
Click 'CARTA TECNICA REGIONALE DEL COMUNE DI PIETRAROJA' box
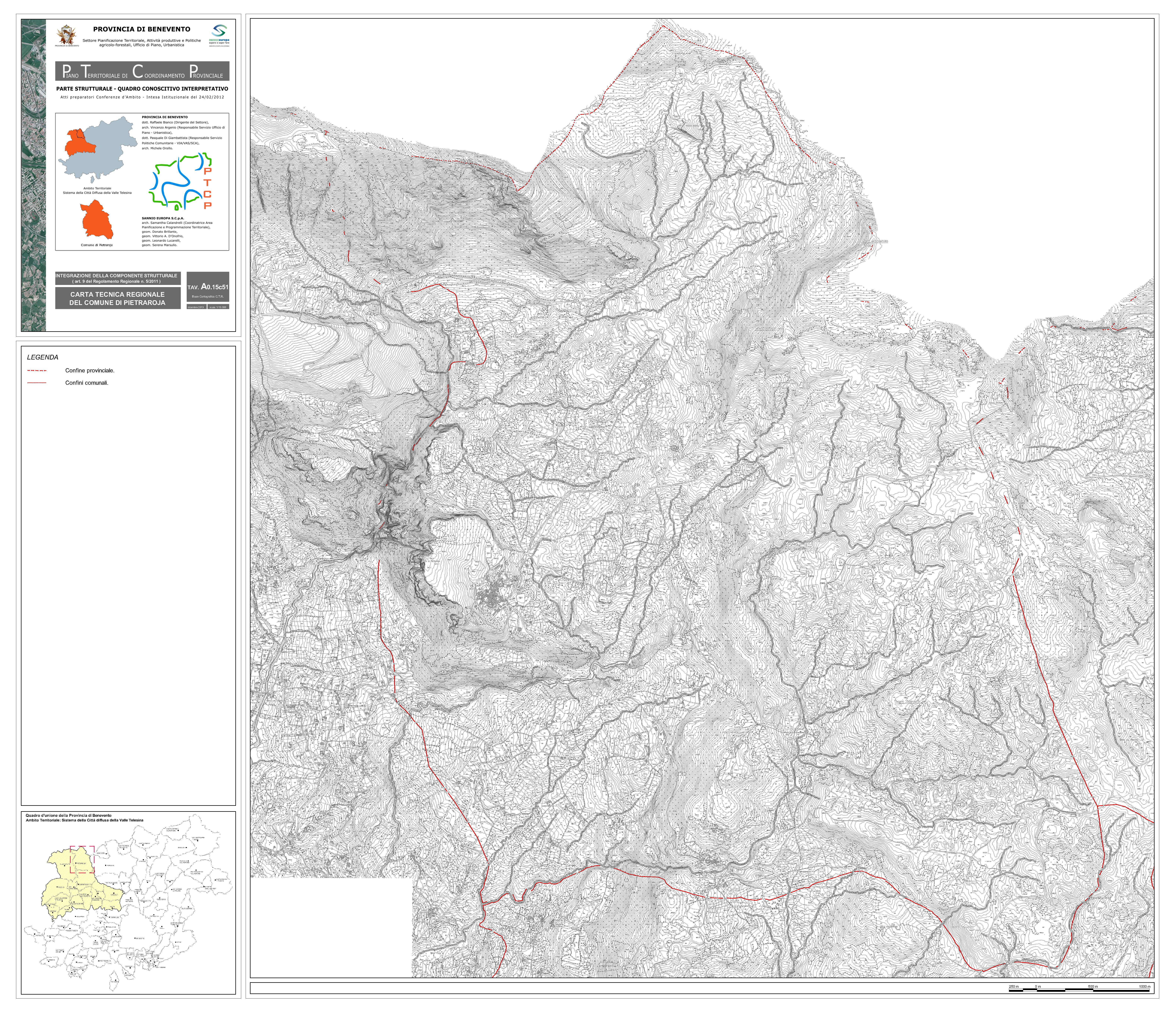118,298
